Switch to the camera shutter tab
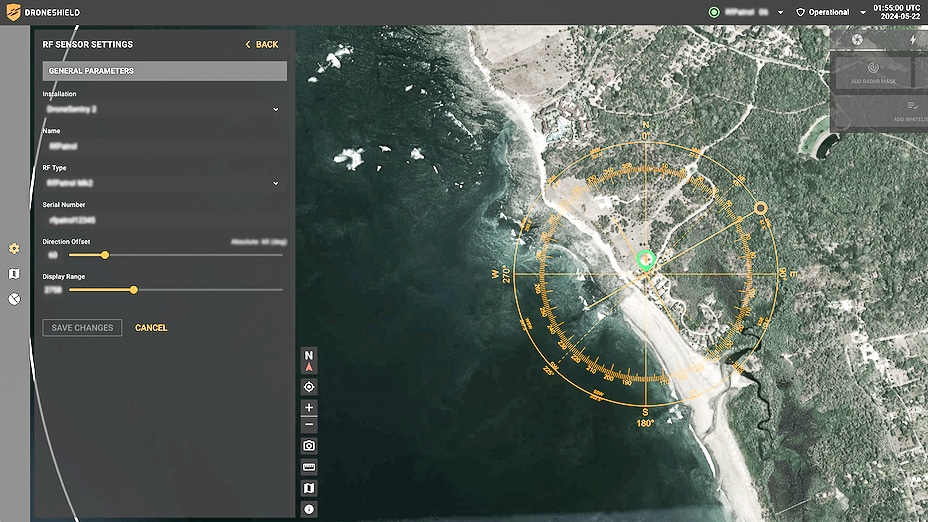This screenshot has width=928, height=522. [x=857, y=40]
